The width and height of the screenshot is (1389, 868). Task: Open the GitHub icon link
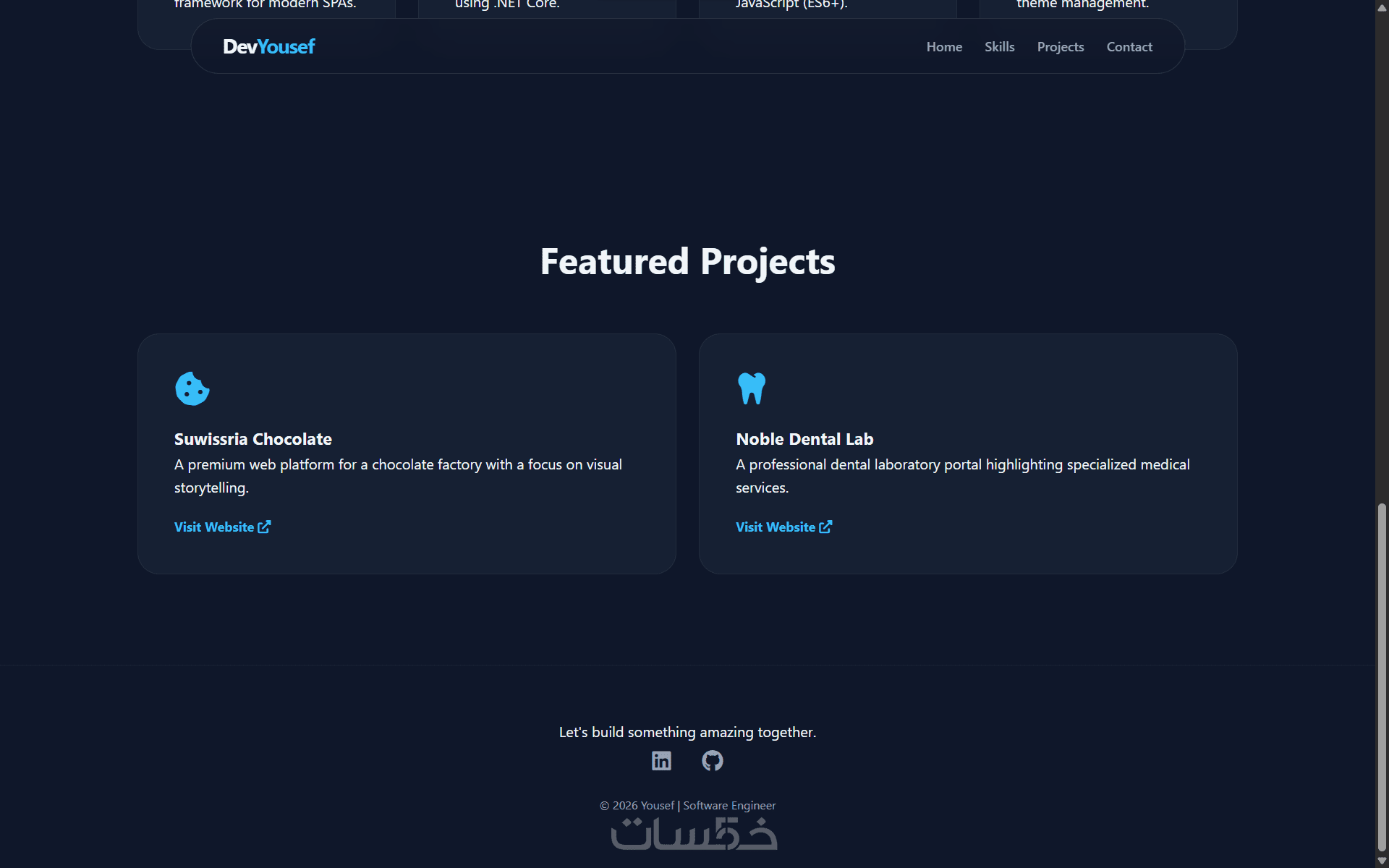713,761
